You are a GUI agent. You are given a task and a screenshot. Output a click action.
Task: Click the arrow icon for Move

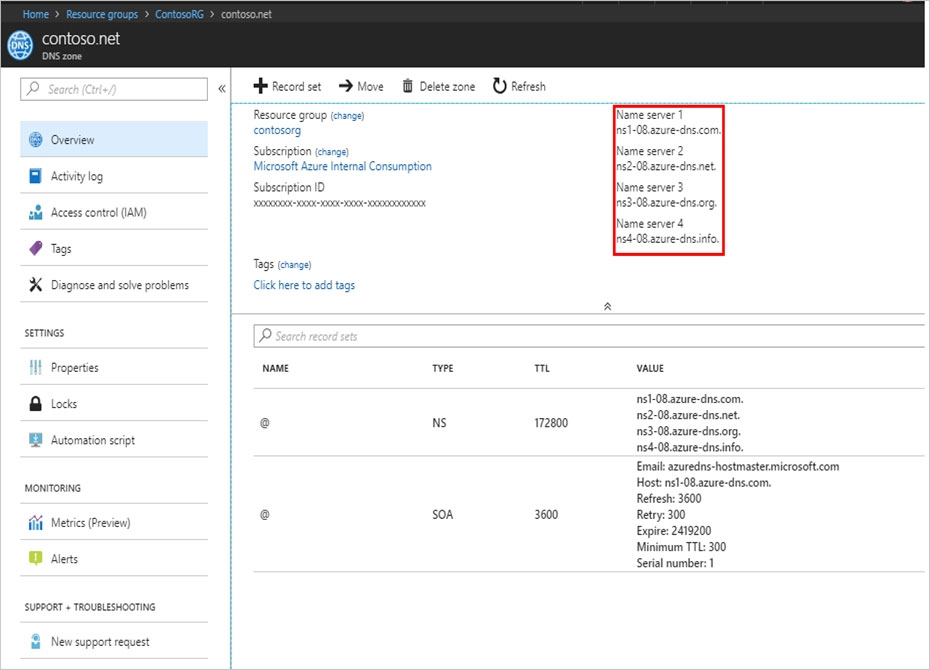pos(346,86)
